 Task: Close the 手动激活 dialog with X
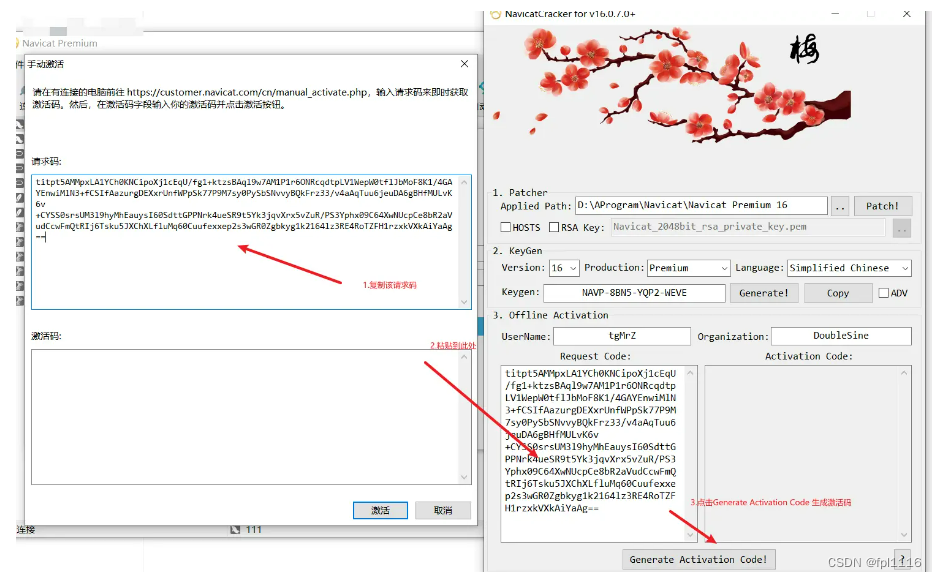click(x=464, y=63)
